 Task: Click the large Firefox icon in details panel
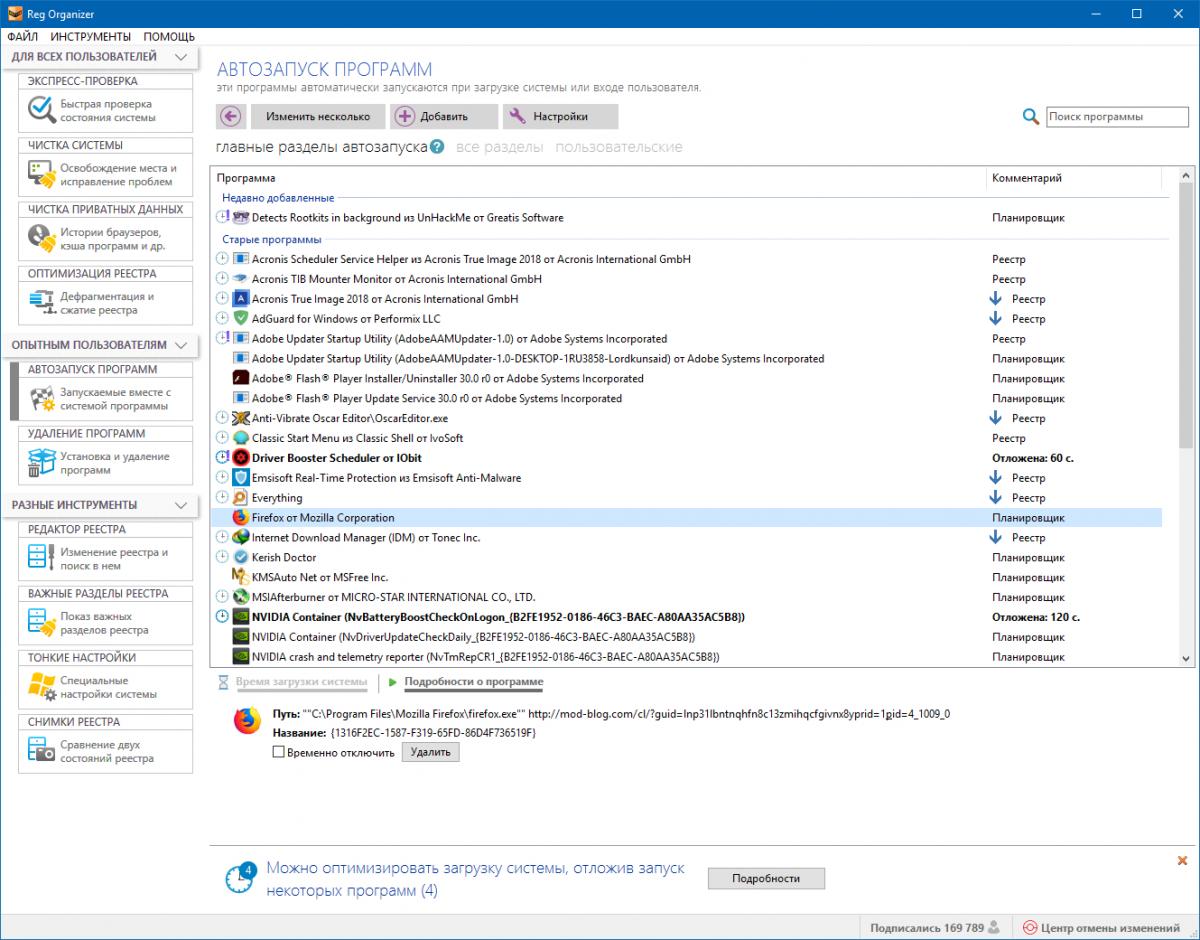[x=245, y=721]
